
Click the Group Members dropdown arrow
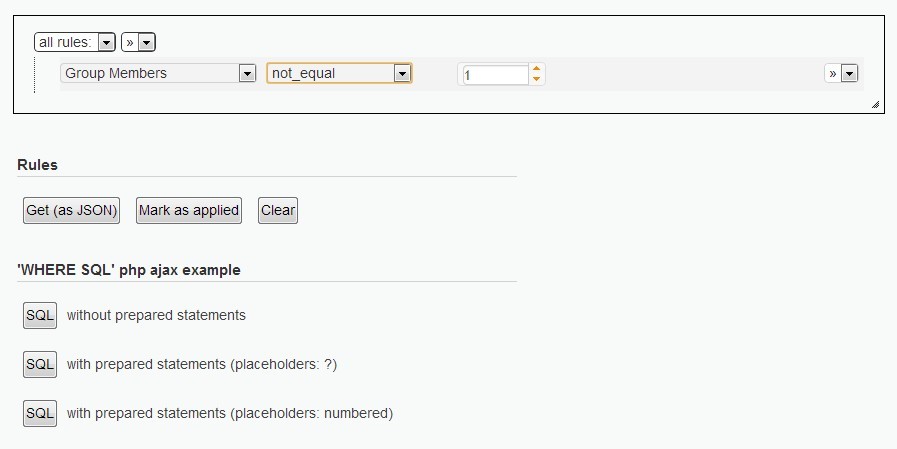pos(247,74)
